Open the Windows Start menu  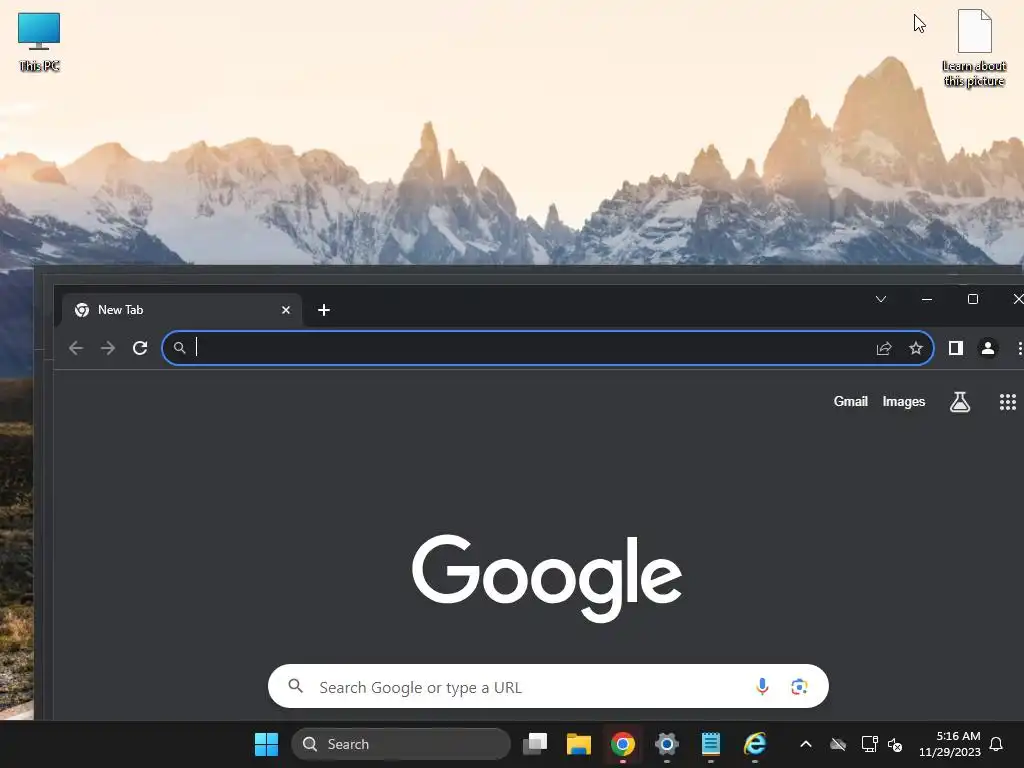266,744
